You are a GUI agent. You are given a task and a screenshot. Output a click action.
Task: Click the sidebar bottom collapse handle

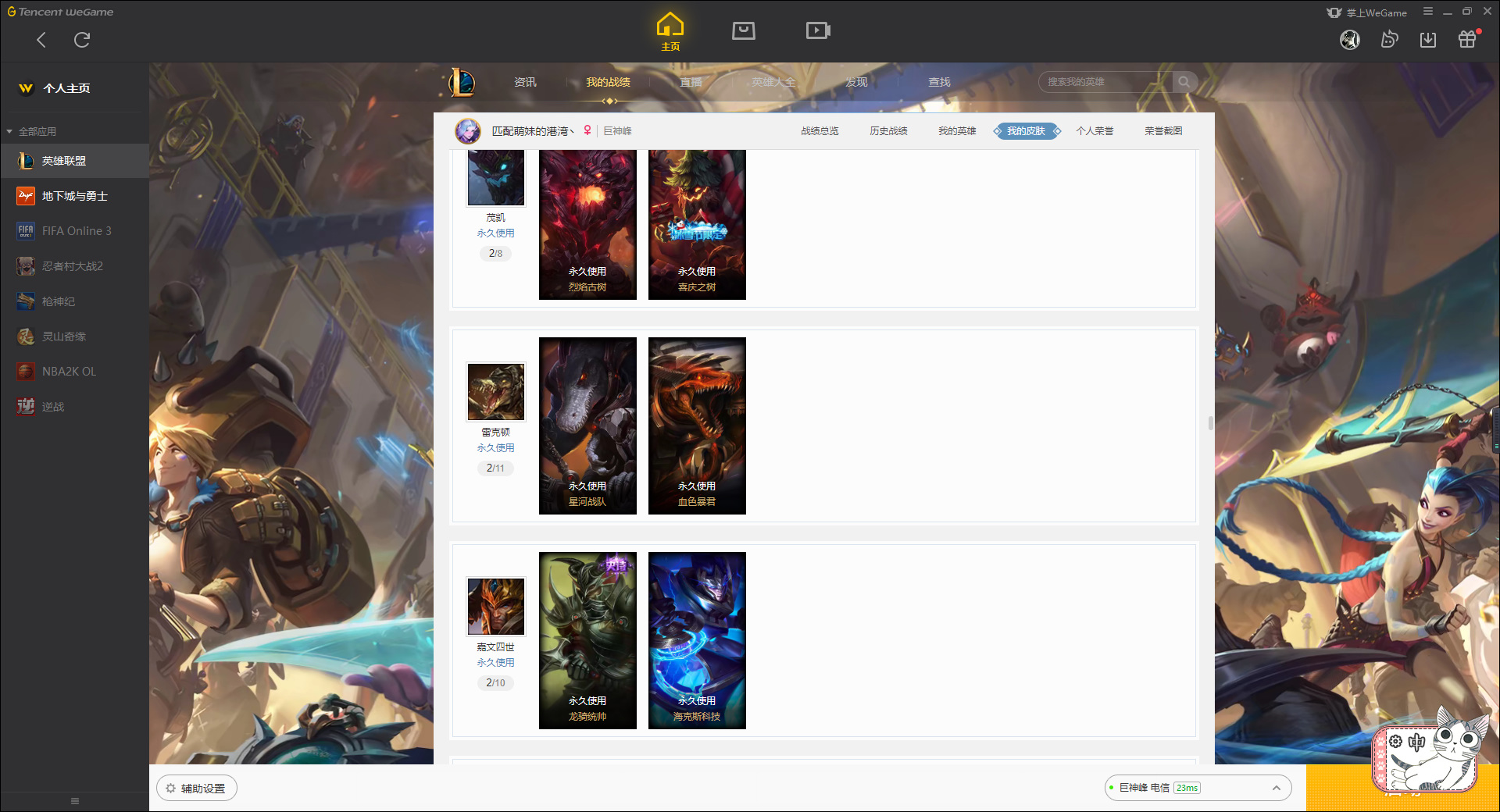75,801
